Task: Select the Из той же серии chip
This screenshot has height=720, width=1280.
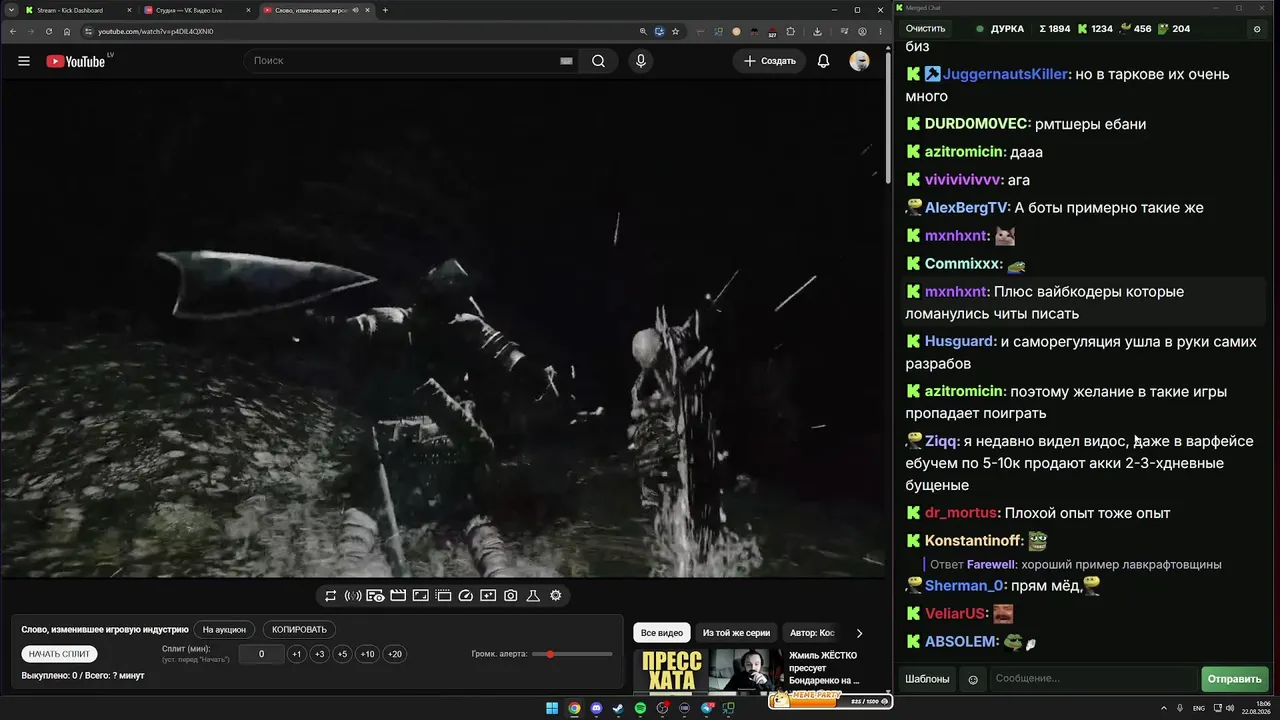Action: tap(736, 633)
